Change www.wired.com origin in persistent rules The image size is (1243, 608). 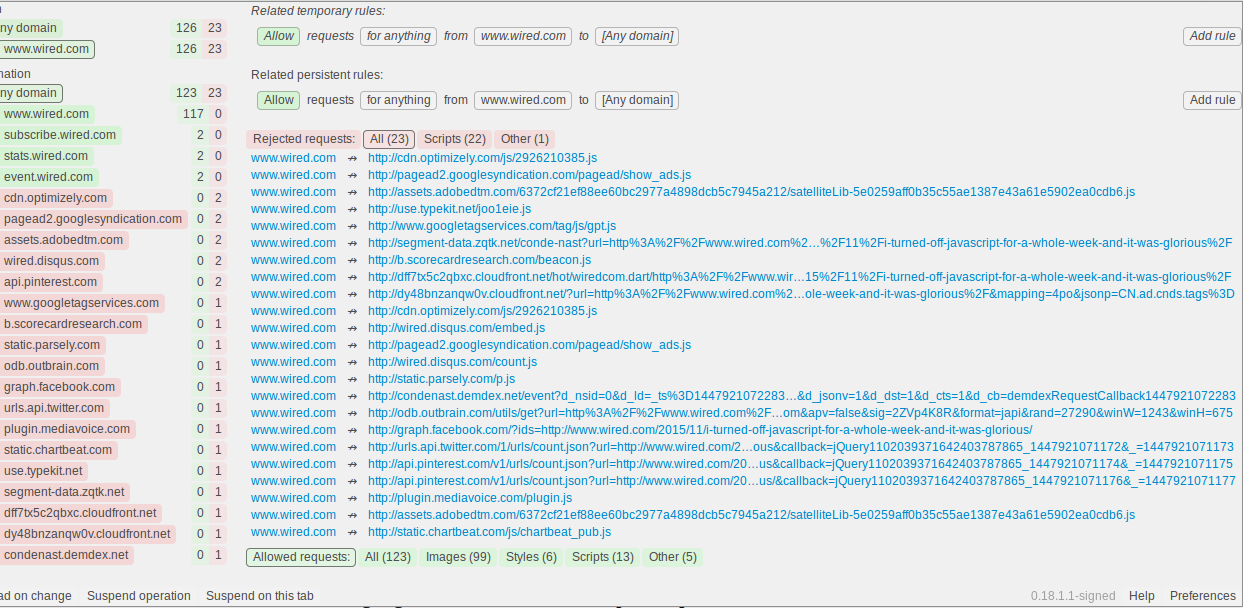point(523,100)
